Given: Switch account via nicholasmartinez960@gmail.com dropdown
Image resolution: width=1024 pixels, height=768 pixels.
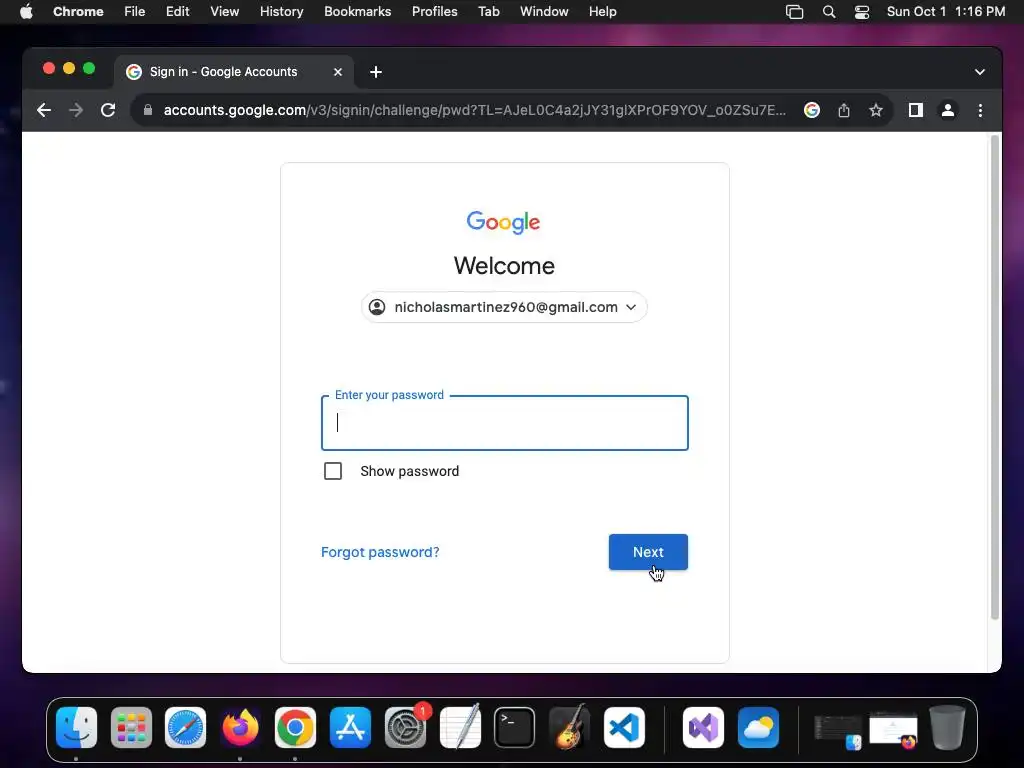Looking at the screenshot, I should tap(504, 307).
